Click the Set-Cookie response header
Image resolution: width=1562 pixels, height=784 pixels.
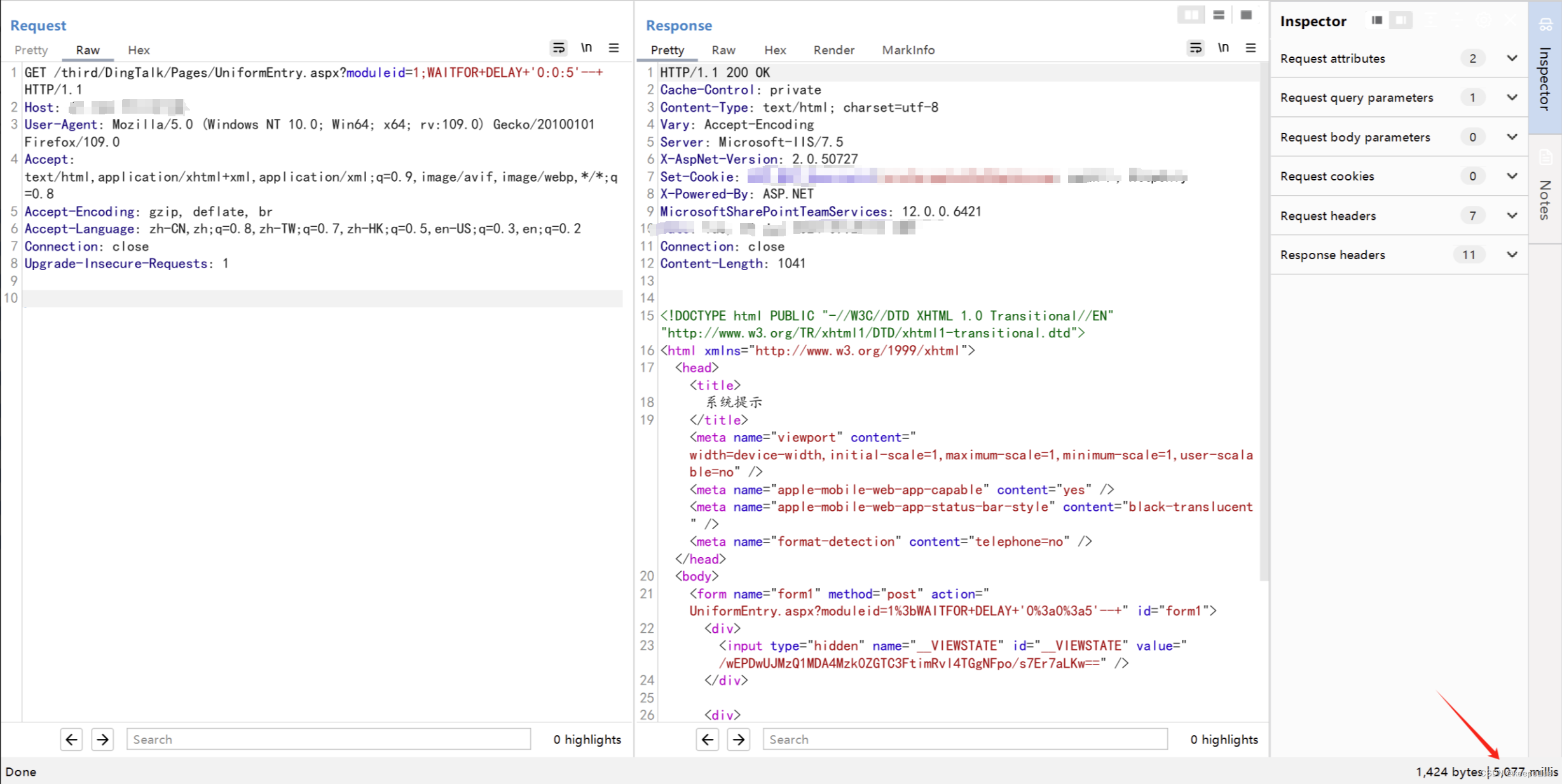924,177
